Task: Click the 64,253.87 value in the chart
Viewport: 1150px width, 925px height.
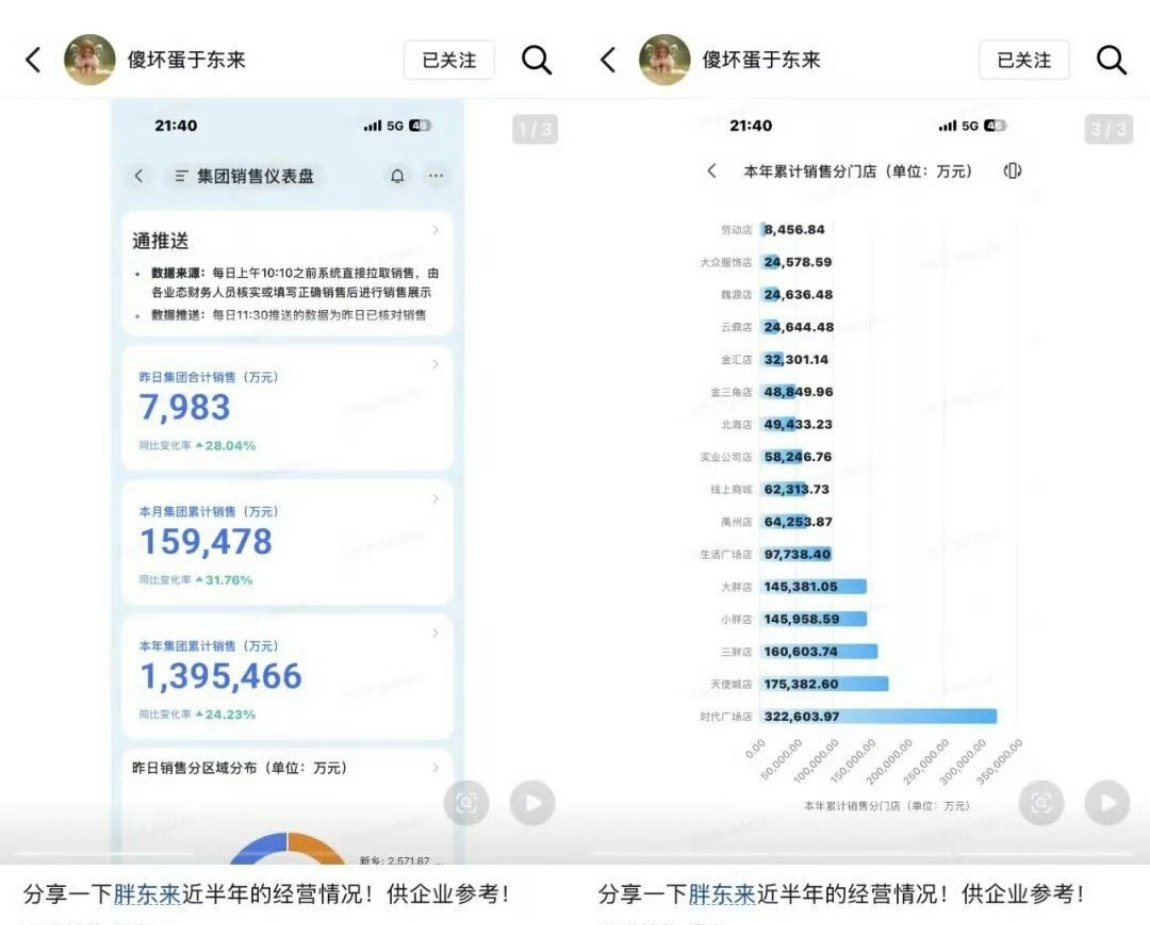Action: click(x=798, y=522)
